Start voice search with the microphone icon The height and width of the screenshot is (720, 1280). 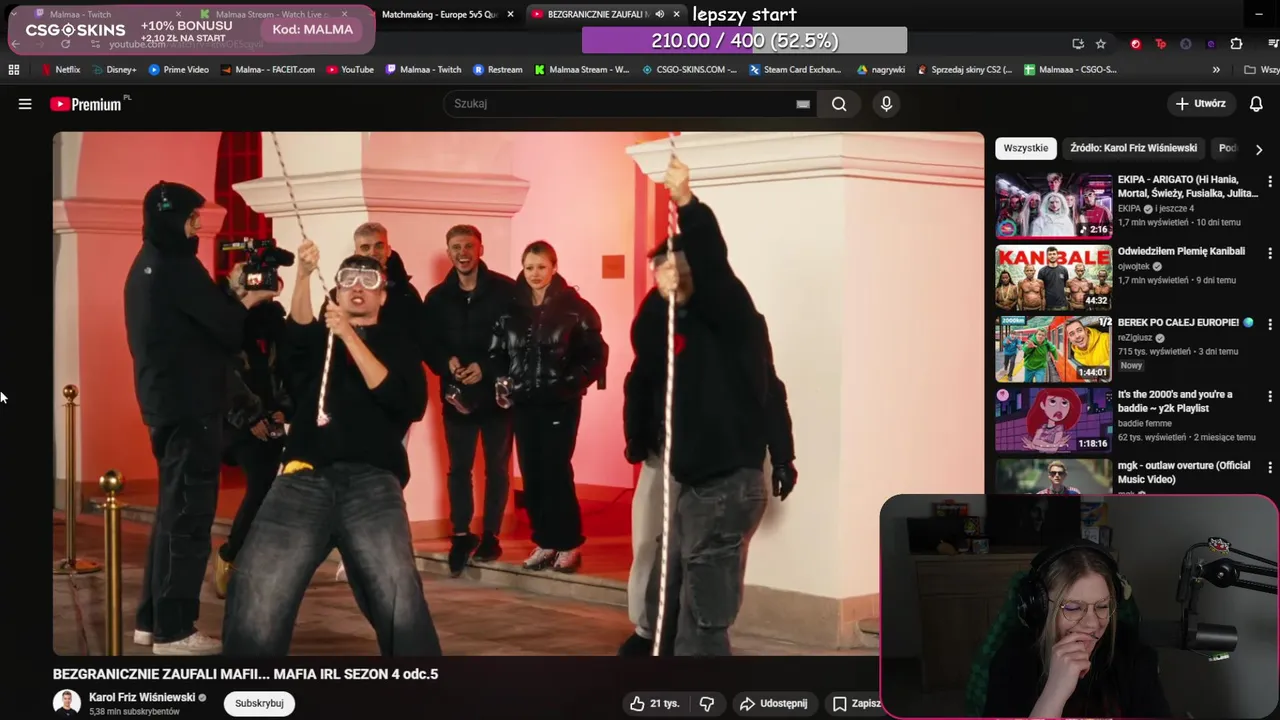(886, 104)
